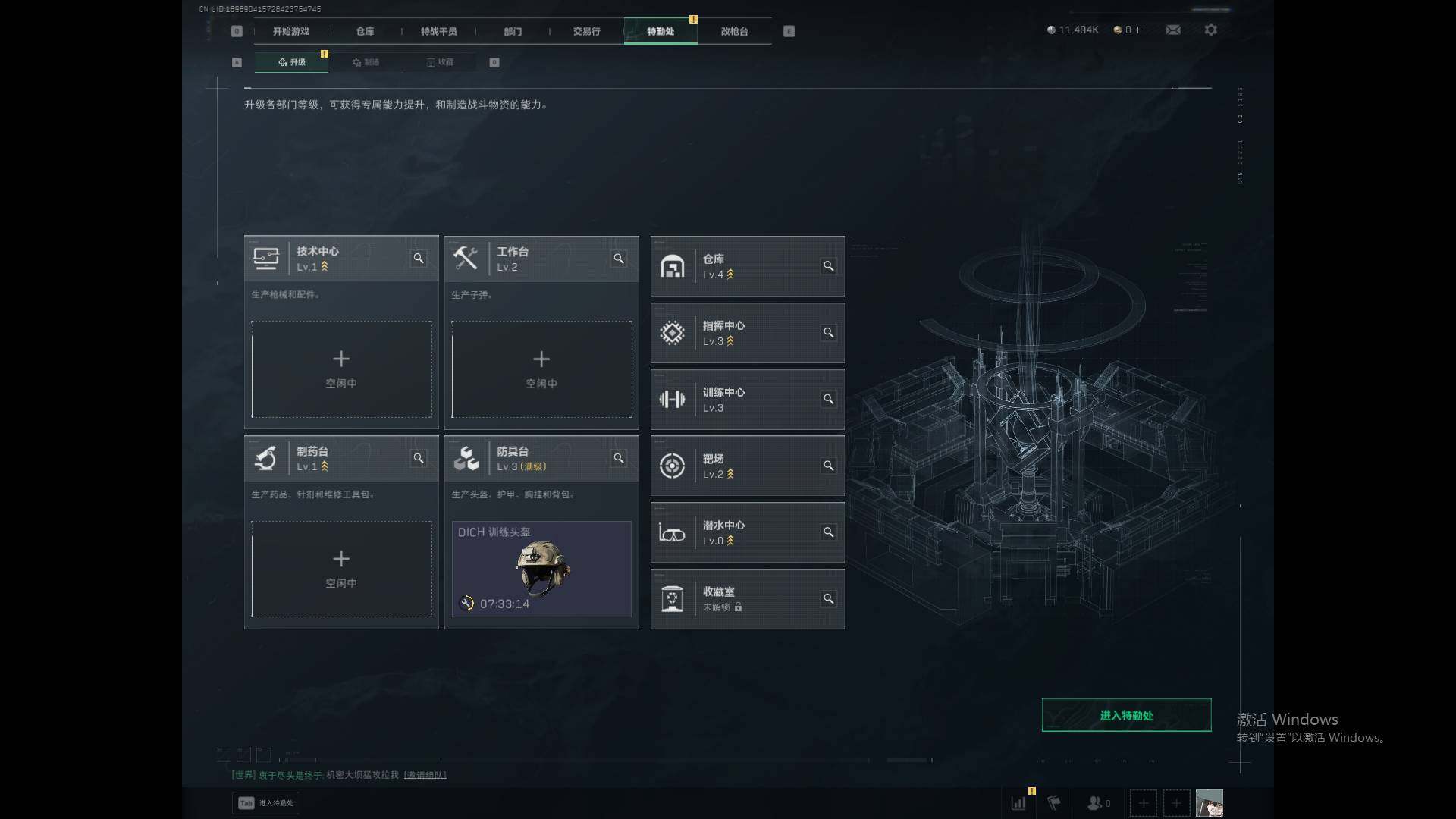Inspect 防具台 using its magnifier icon
This screenshot has height=819, width=1456.
click(x=619, y=458)
